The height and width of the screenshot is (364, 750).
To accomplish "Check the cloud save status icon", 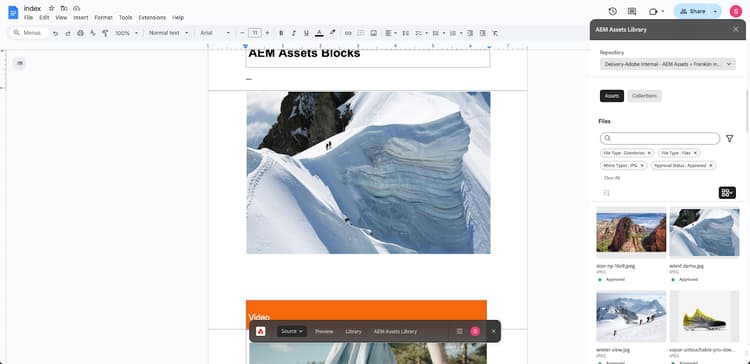I will tap(77, 8).
